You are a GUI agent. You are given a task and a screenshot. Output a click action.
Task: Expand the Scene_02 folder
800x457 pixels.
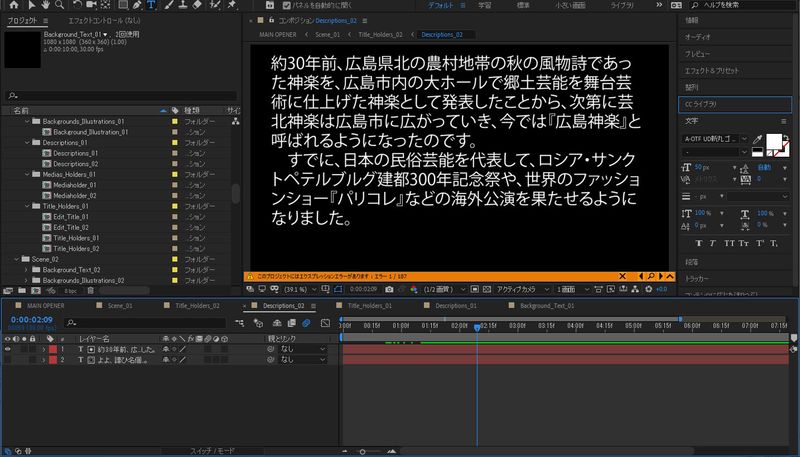[x=19, y=258]
